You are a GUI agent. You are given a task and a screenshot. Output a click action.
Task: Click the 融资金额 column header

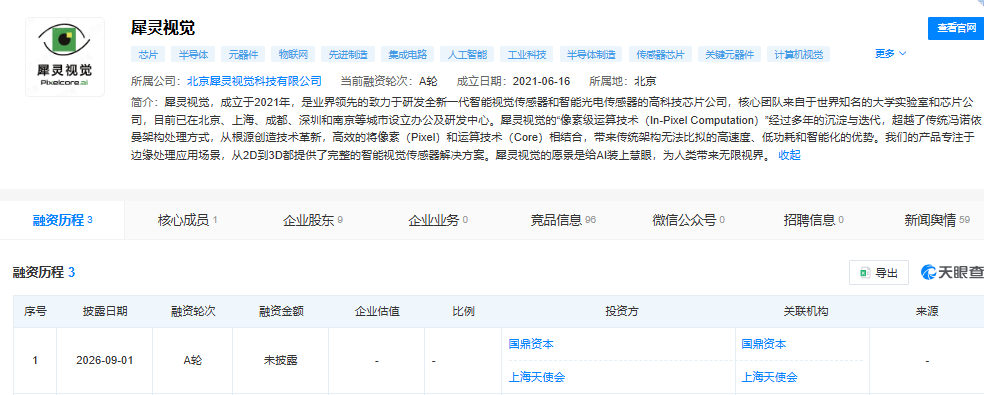tap(281, 311)
